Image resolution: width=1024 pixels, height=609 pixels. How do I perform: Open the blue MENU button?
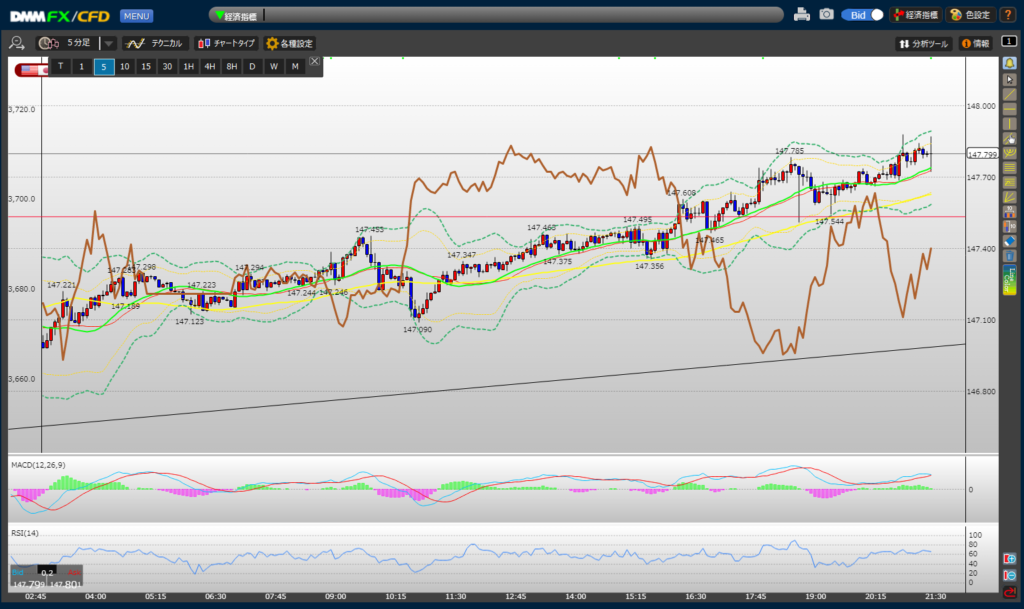[136, 16]
